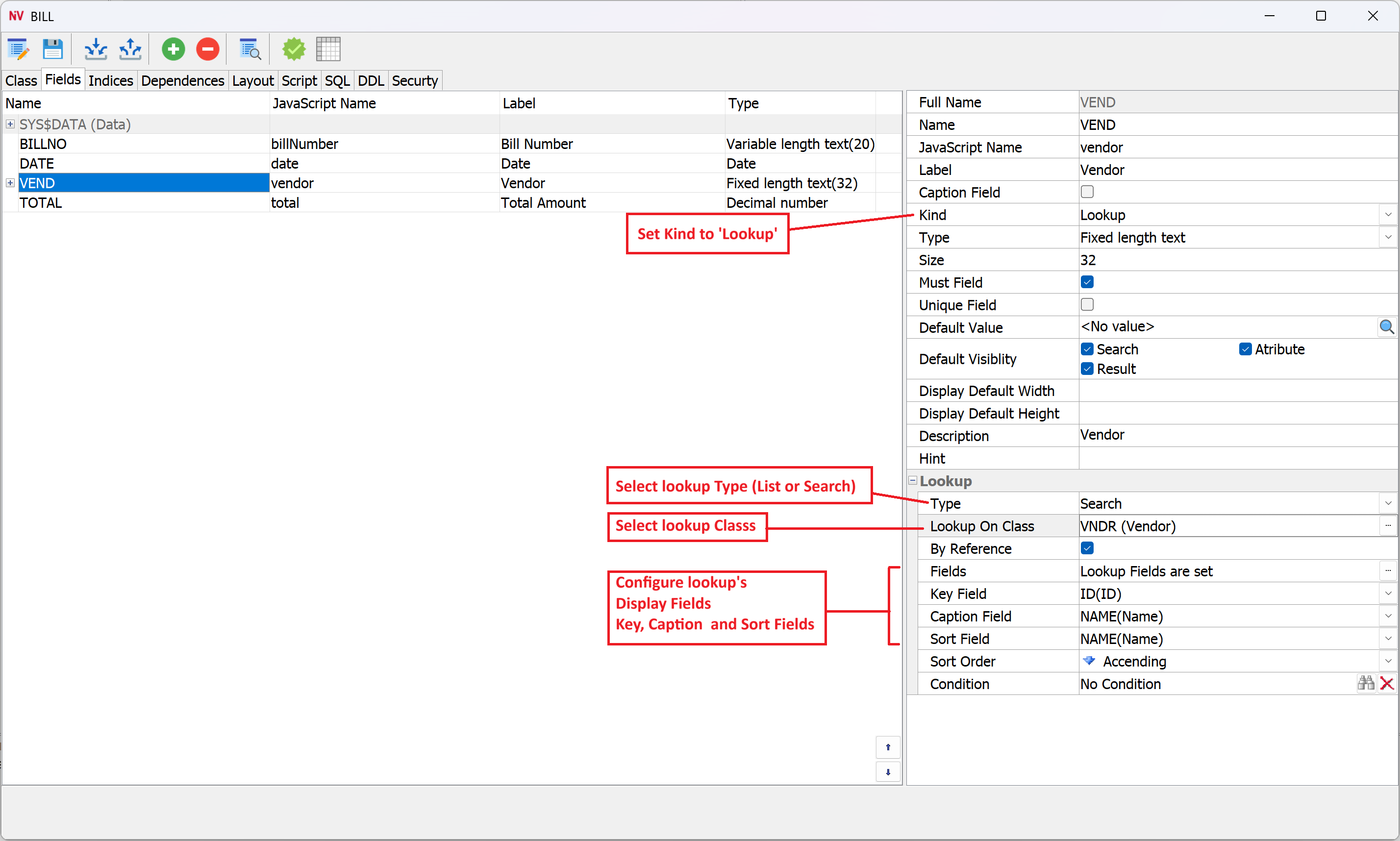
Task: Click the Default Value magnifier icon
Action: point(1386,327)
